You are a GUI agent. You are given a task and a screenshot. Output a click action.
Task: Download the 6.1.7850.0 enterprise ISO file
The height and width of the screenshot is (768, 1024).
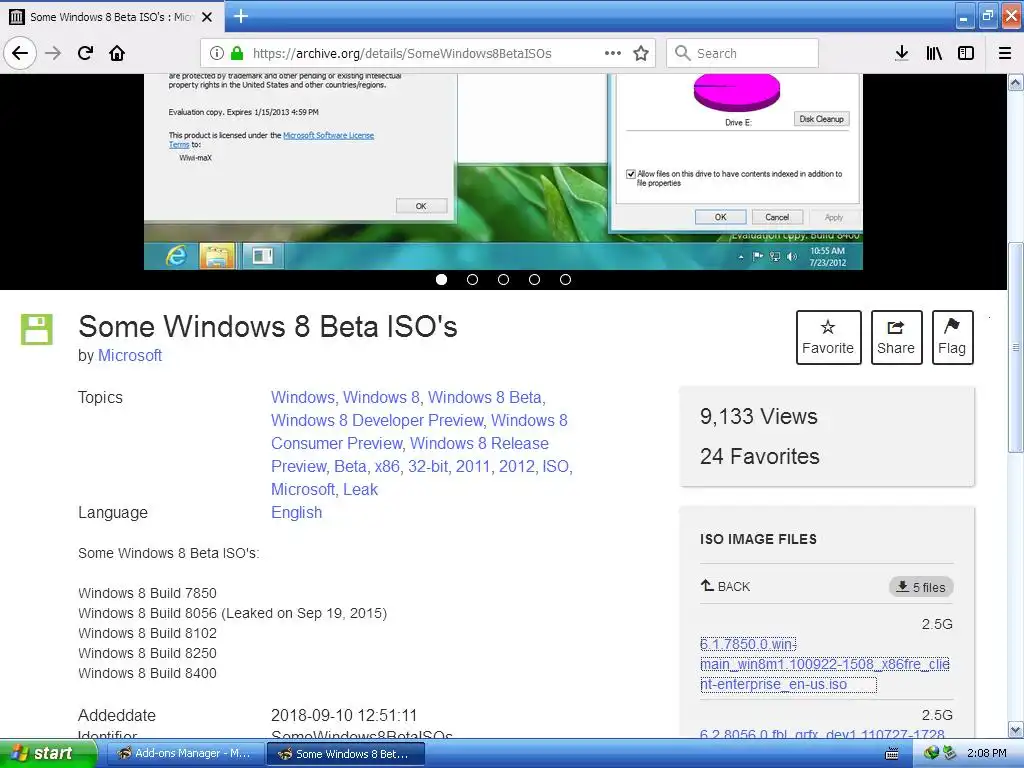click(824, 664)
